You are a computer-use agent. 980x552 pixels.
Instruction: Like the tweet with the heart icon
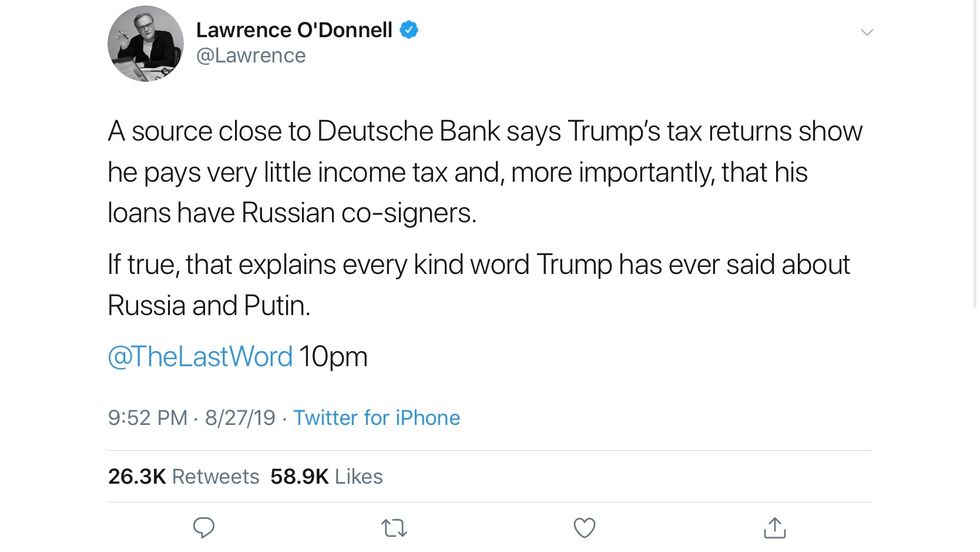pos(585,527)
